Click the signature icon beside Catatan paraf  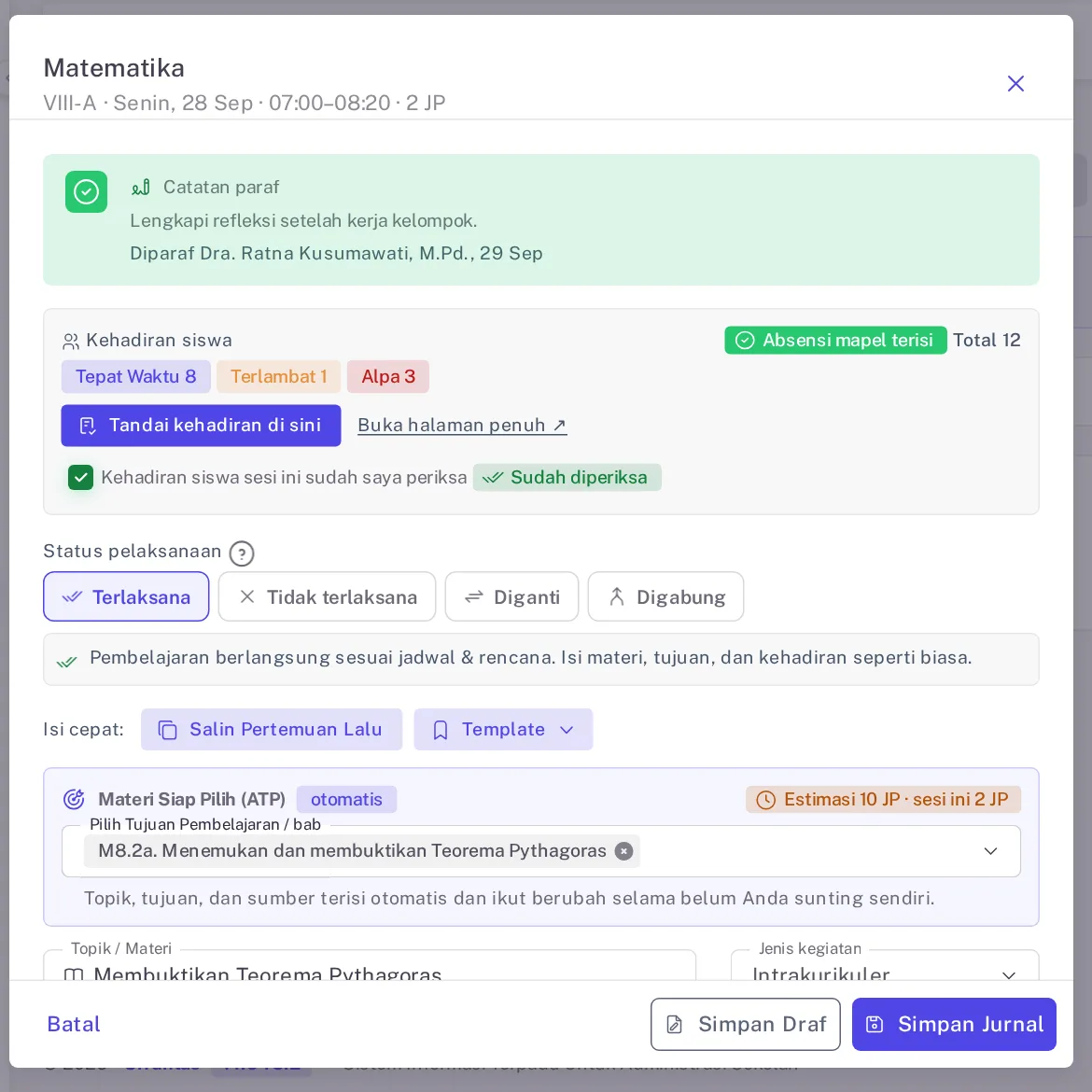(x=141, y=188)
